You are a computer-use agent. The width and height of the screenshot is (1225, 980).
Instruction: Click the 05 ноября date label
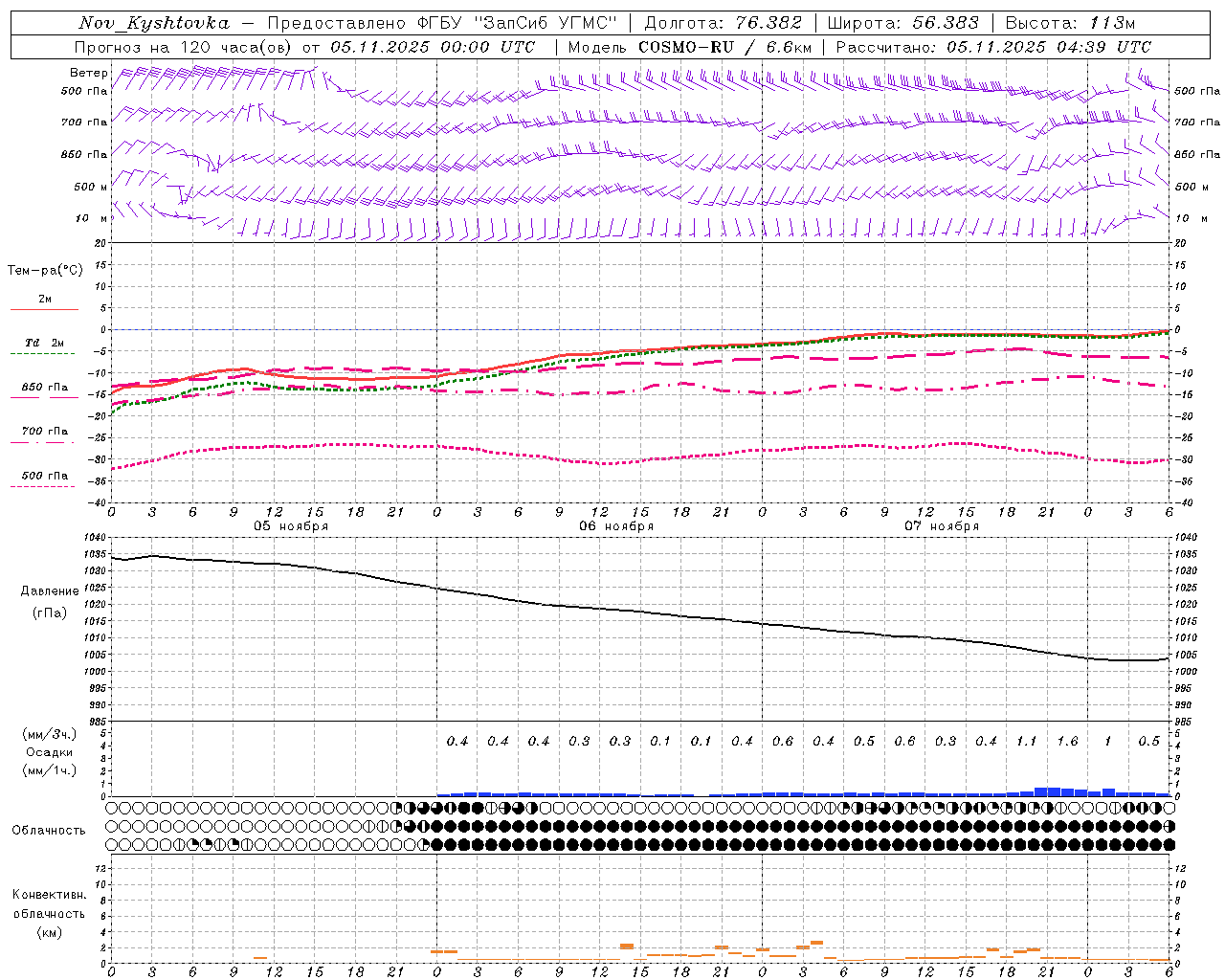[291, 526]
